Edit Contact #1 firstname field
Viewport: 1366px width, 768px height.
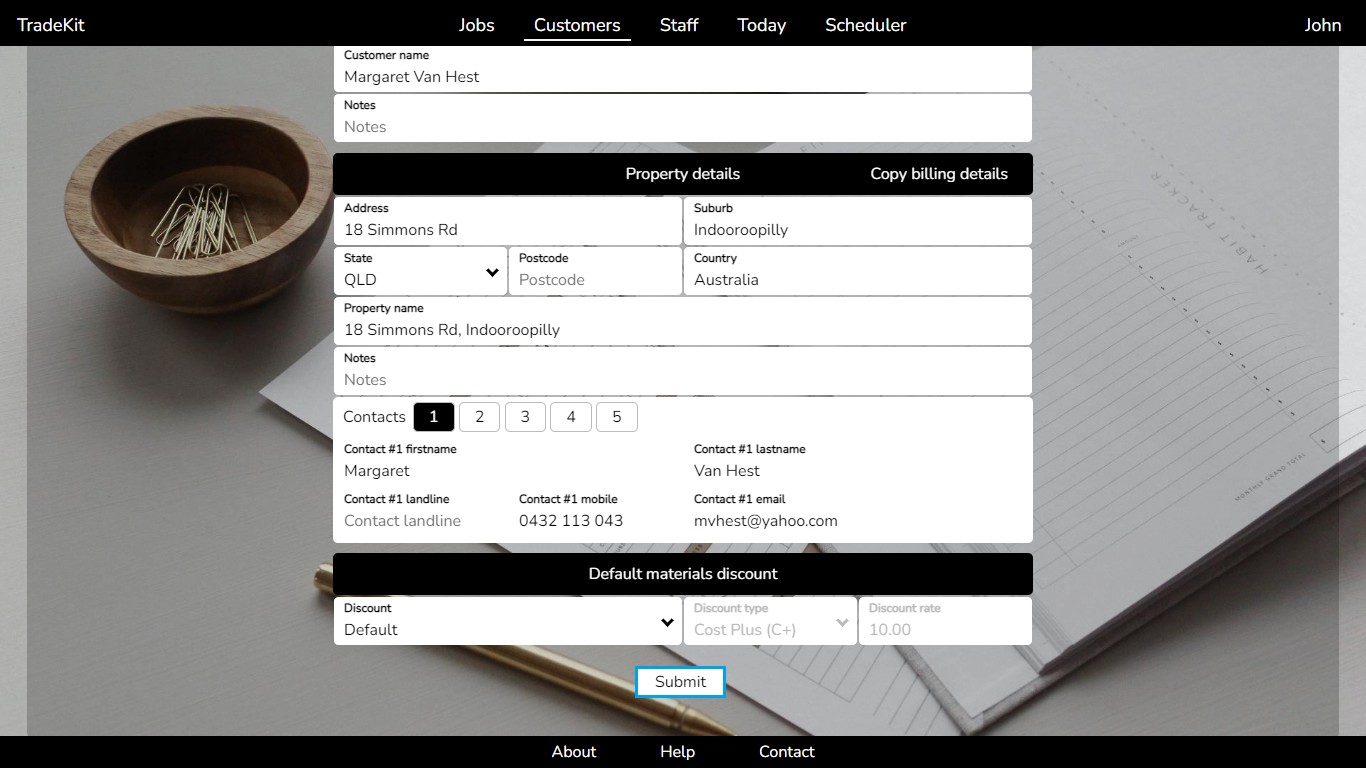tap(508, 462)
